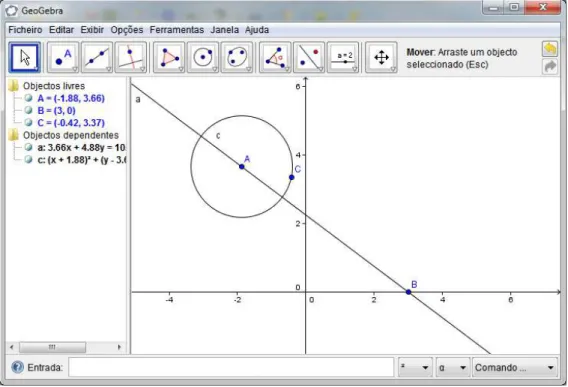Image resolution: width=568 pixels, height=387 pixels.
Task: Click the Objectos livres folder icon
Action: pyautogui.click(x=13, y=86)
